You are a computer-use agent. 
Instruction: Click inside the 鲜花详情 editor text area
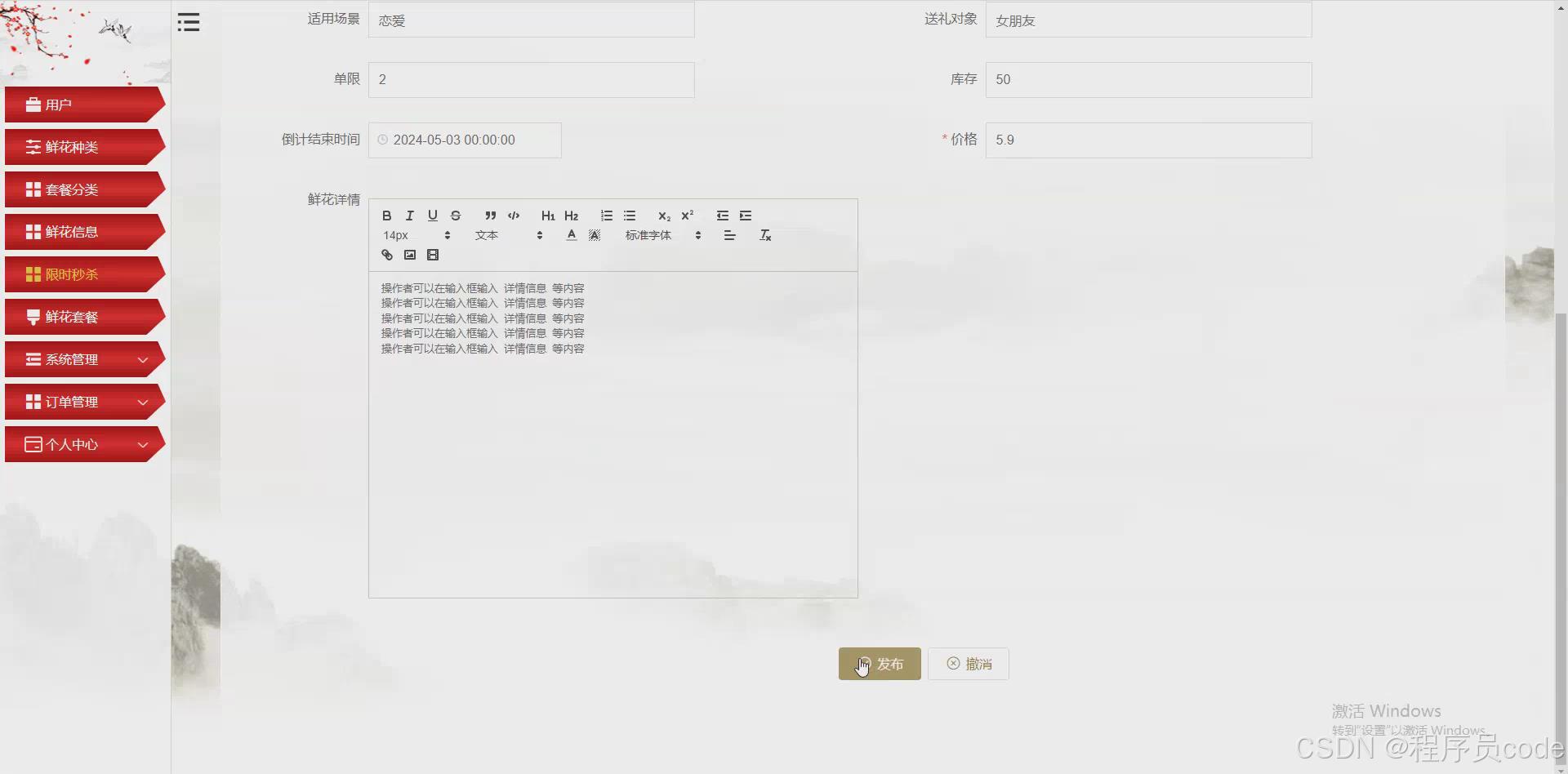pos(613,434)
